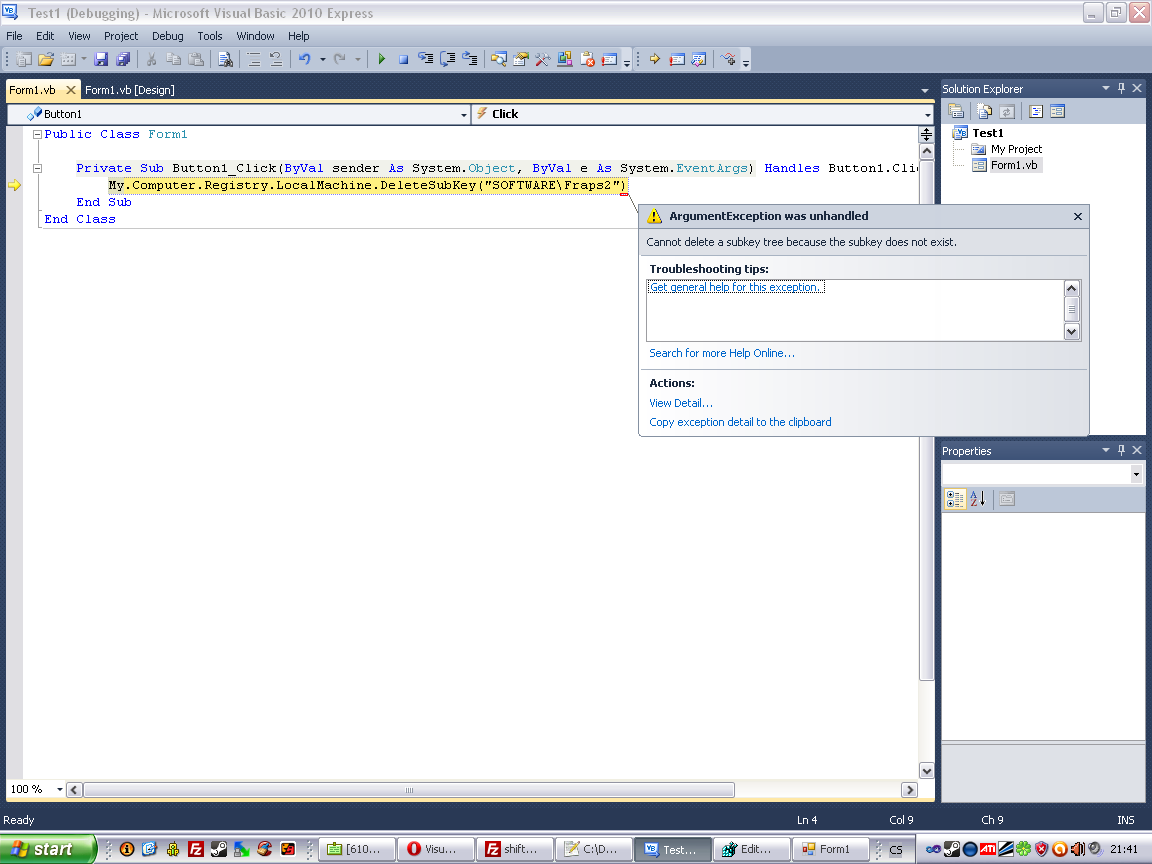Click the editor vertical scrollbar down arrow
This screenshot has width=1152, height=864.
click(926, 771)
